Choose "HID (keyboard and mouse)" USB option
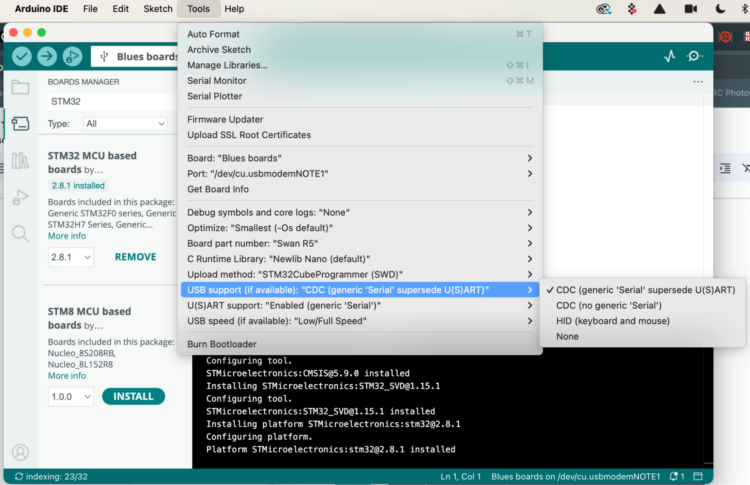Screen dimensions: 750x485 tap(612, 321)
